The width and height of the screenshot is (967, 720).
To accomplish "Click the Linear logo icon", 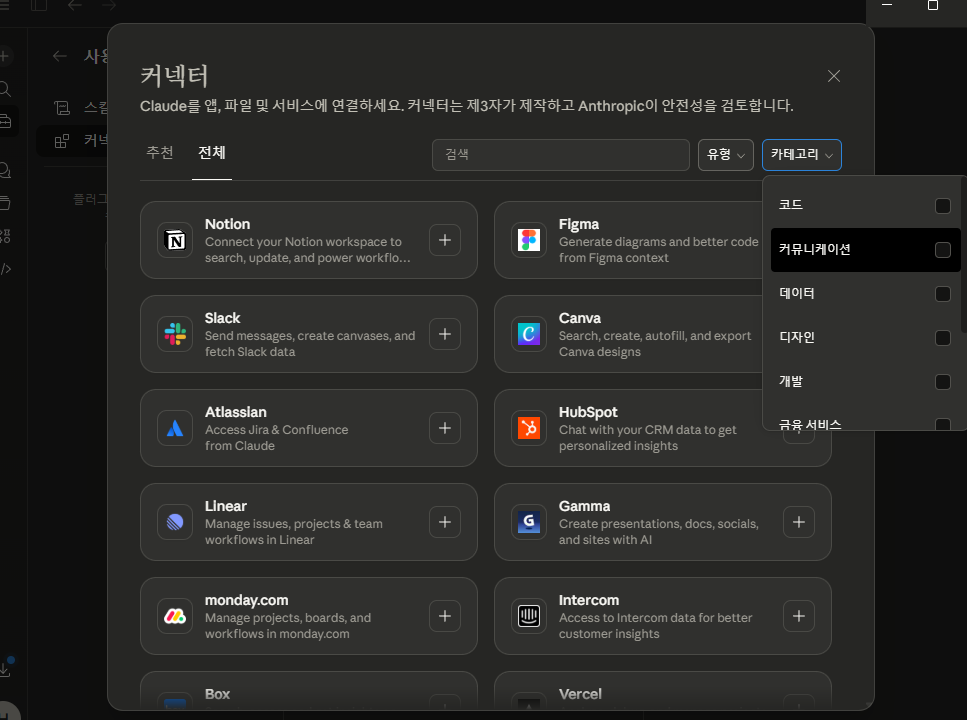I will [175, 522].
